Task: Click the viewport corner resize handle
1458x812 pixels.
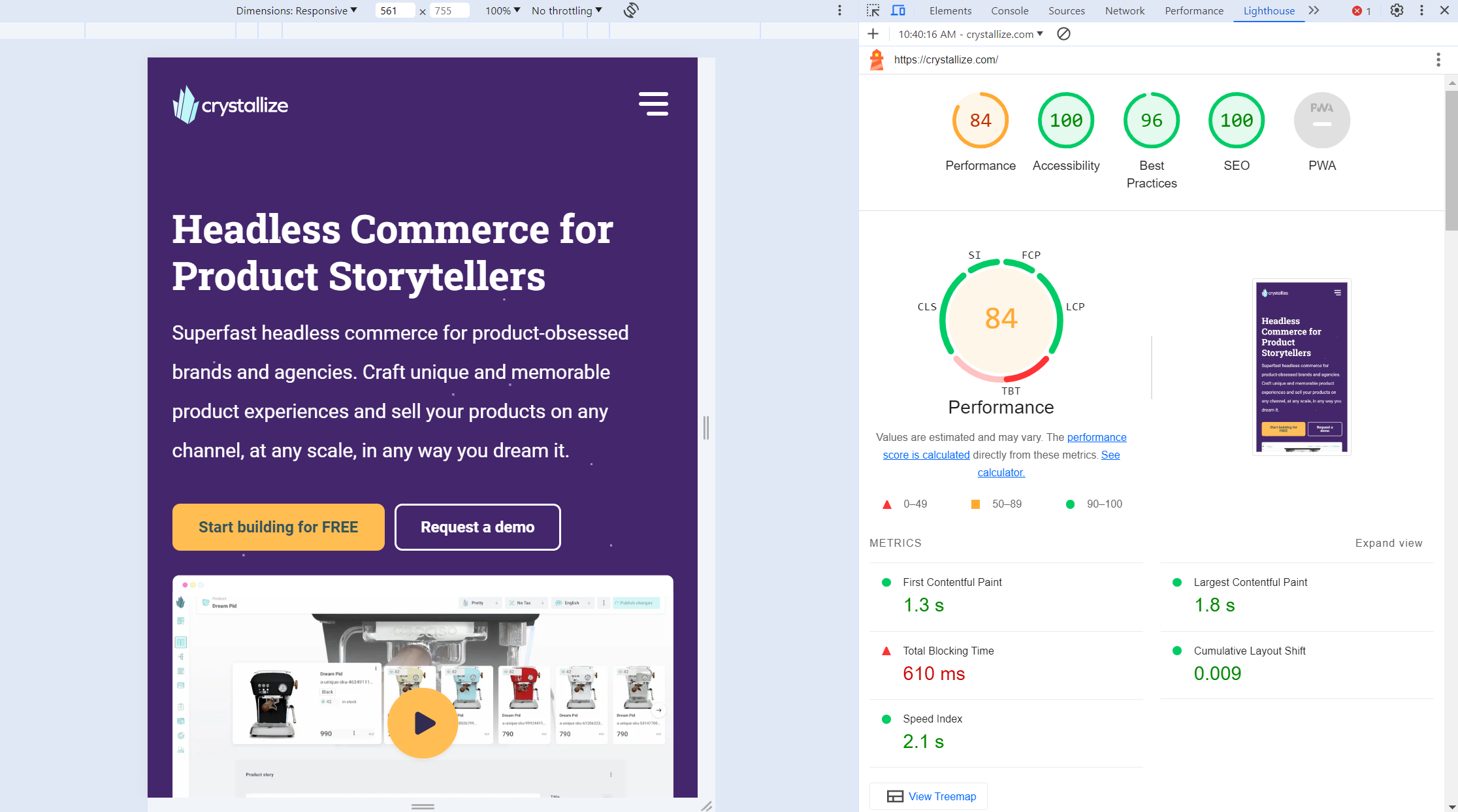Action: (706, 806)
